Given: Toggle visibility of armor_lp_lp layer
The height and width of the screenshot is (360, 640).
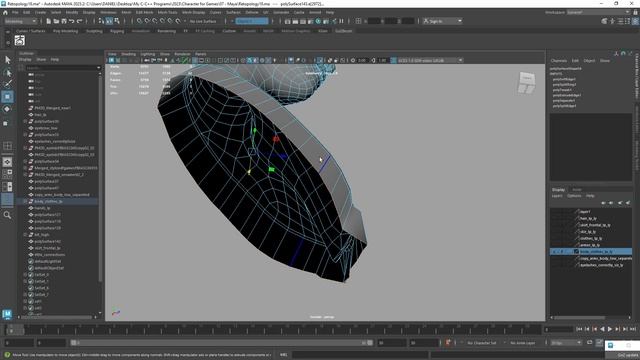Looking at the screenshot, I should [554, 245].
